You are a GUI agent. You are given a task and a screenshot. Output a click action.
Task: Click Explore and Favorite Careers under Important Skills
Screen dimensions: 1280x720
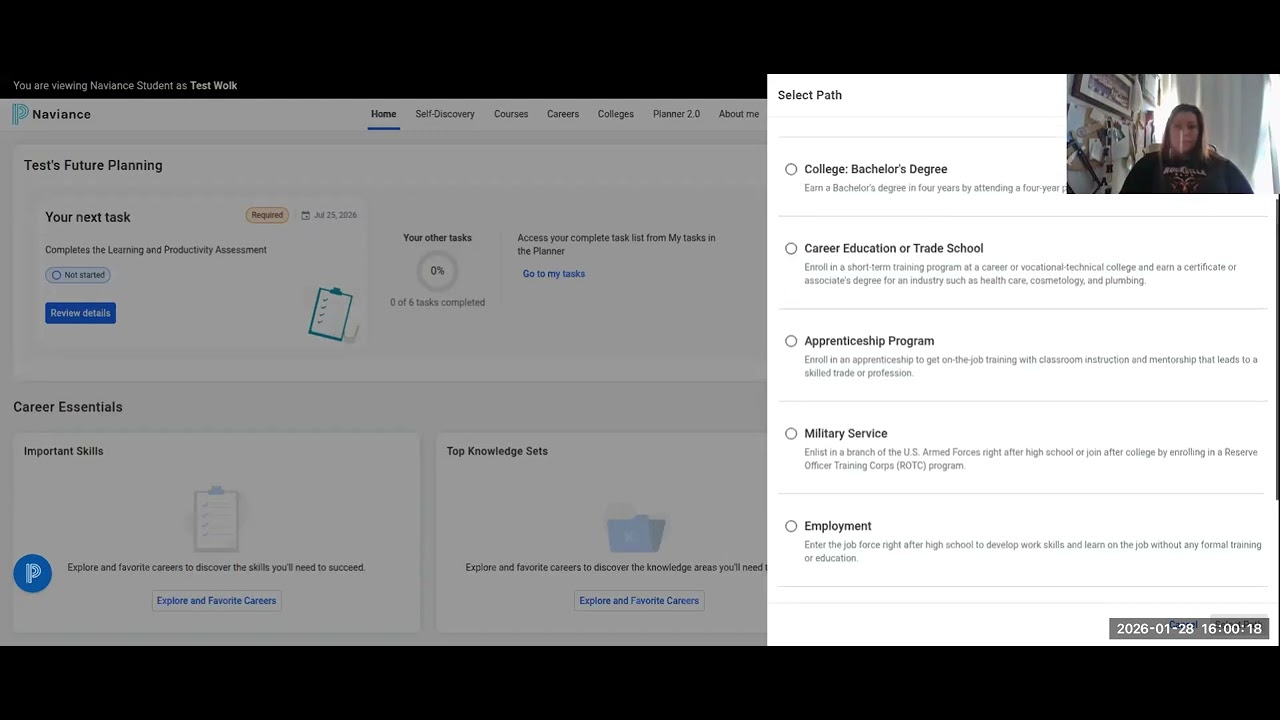tap(216, 601)
